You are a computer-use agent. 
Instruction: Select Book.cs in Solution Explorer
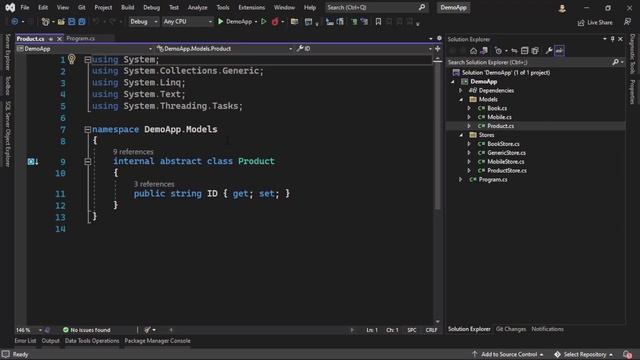coord(497,109)
